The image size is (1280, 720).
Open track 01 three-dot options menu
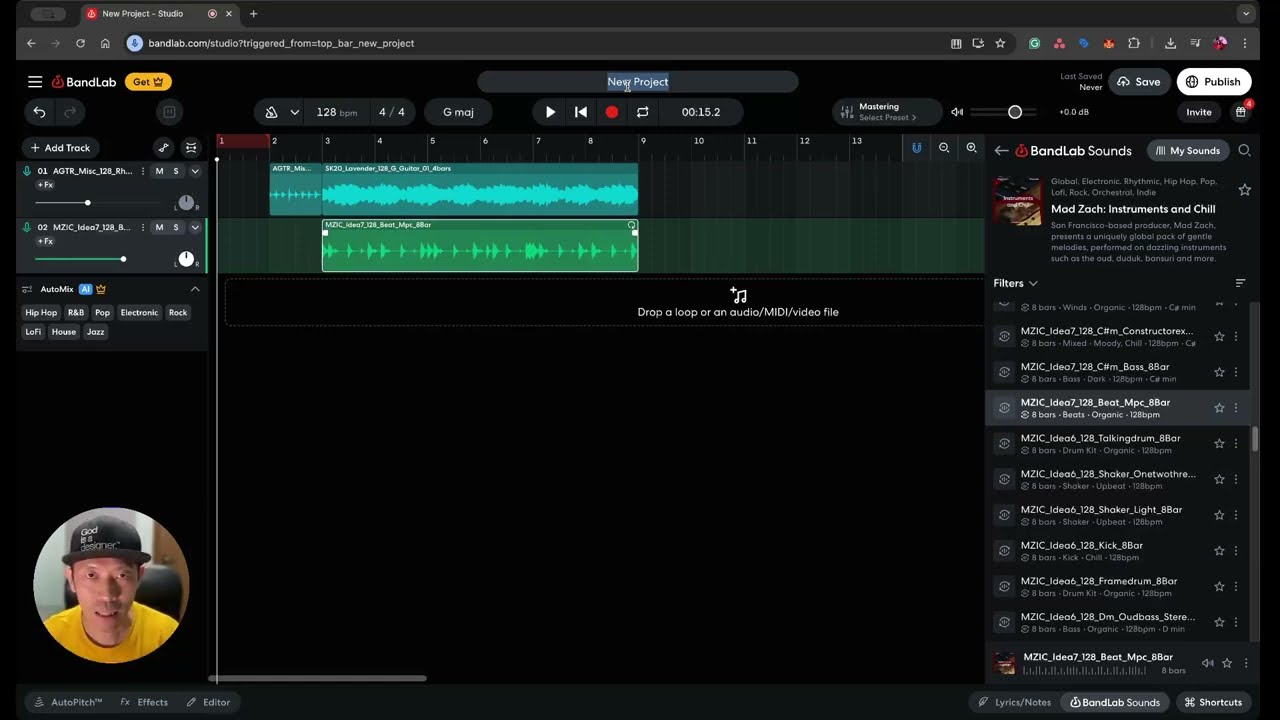click(x=142, y=171)
